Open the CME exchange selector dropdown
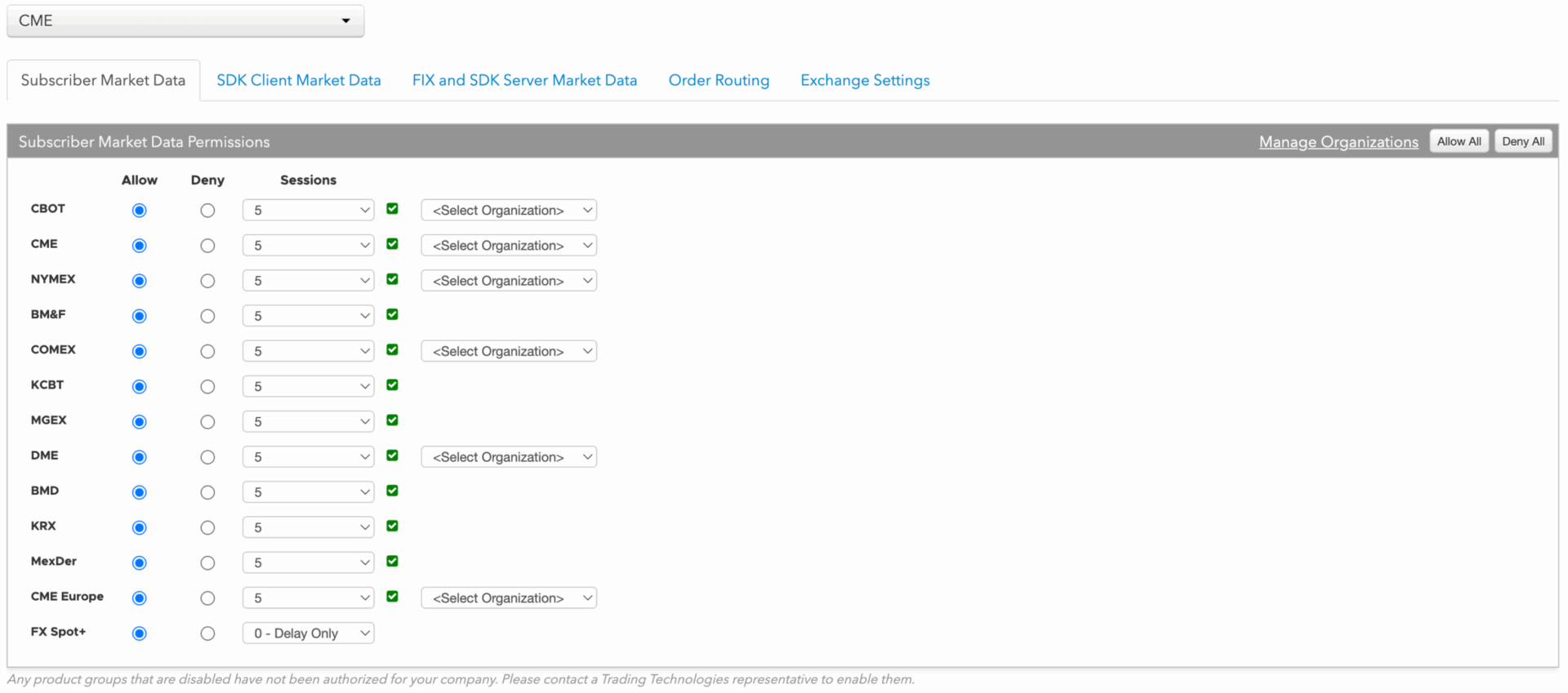Screen dimensions: 1568x693 tap(185, 20)
